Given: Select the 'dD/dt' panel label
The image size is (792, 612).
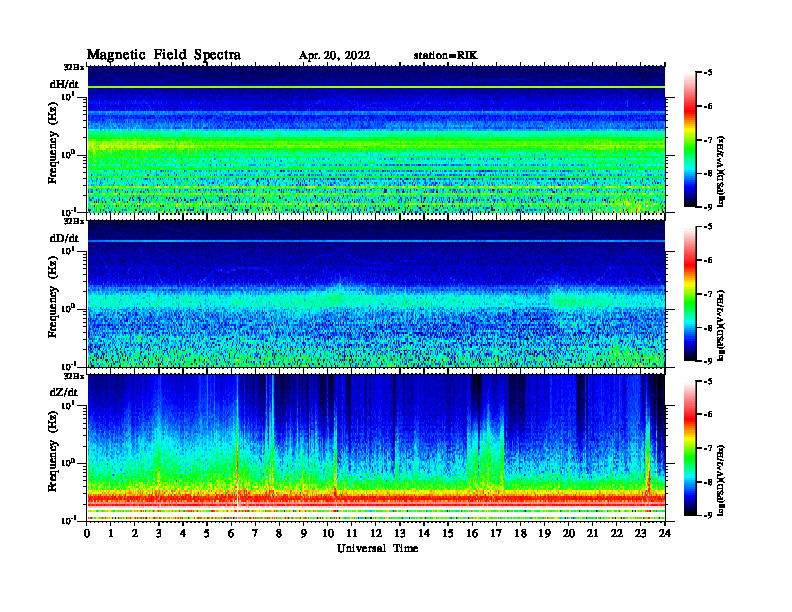Looking at the screenshot, I should point(64,238).
